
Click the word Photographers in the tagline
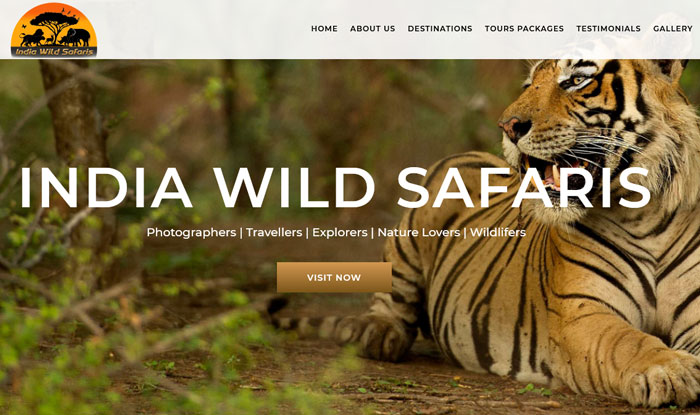click(191, 232)
